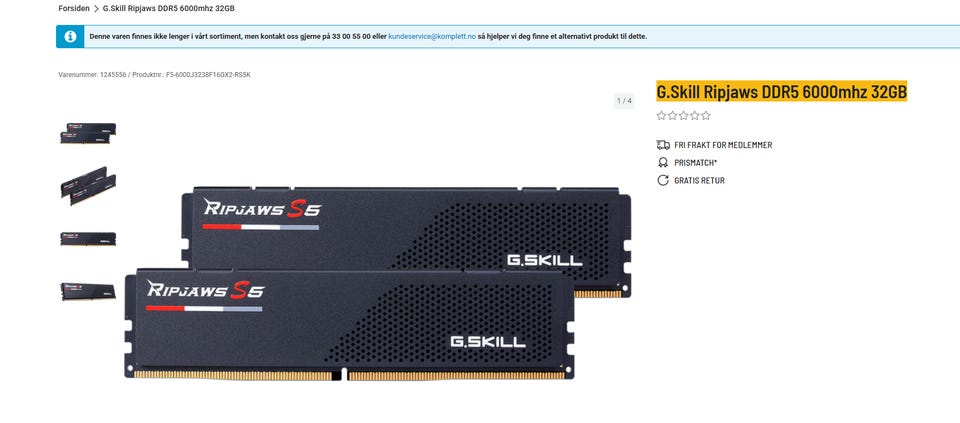Click G.Skill Ripjaws breadcrumb item

(x=168, y=9)
